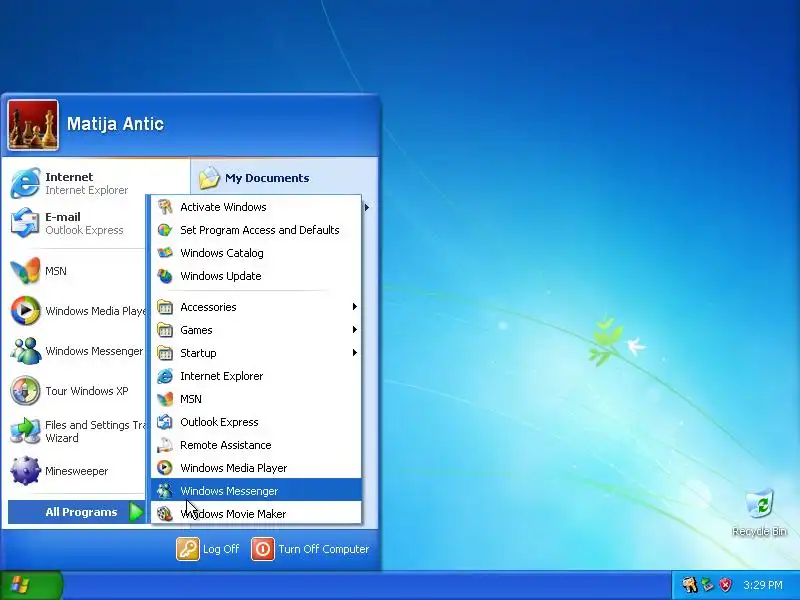Screen dimensions: 800x600
Task: Click the network connection tray icon
Action: tap(707, 585)
